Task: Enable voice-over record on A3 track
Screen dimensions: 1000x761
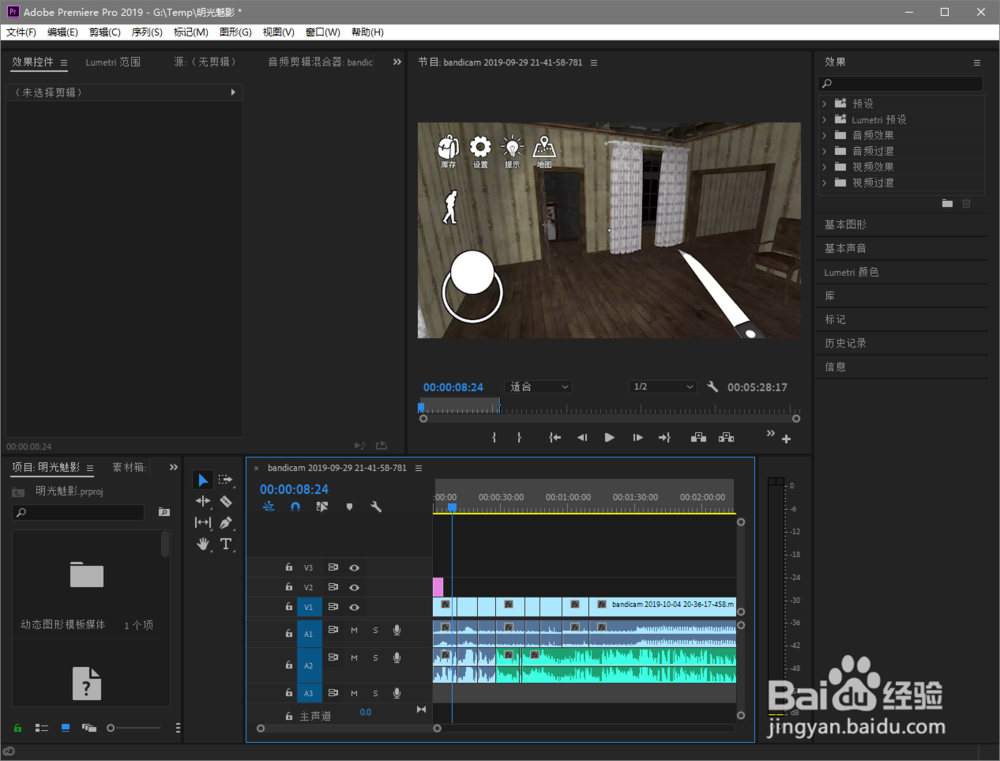Action: (x=397, y=693)
